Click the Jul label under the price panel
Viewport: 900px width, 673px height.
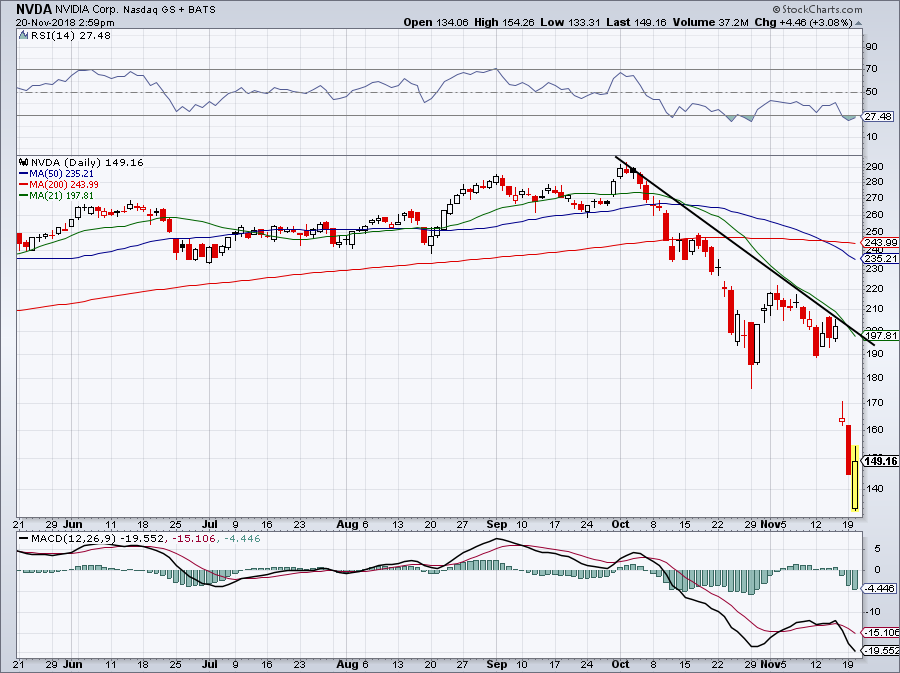tap(210, 524)
